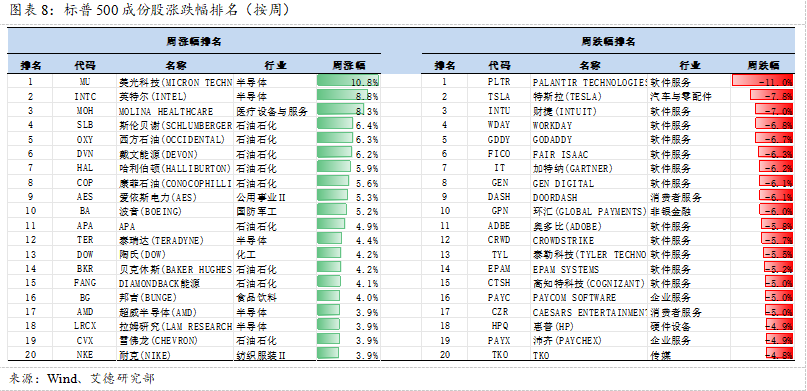Select ticker TKO code cell
807x391 pixels.
499,355
